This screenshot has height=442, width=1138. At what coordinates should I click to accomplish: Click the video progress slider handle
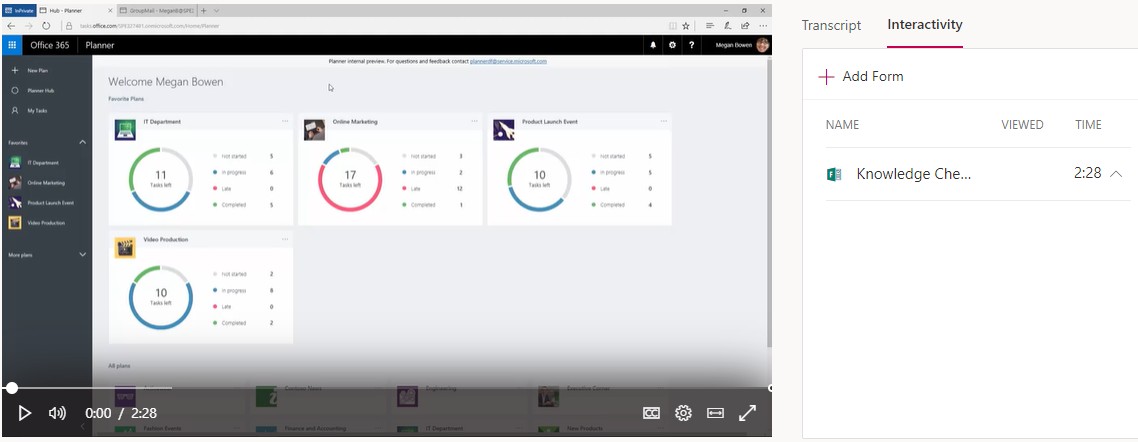(12, 388)
